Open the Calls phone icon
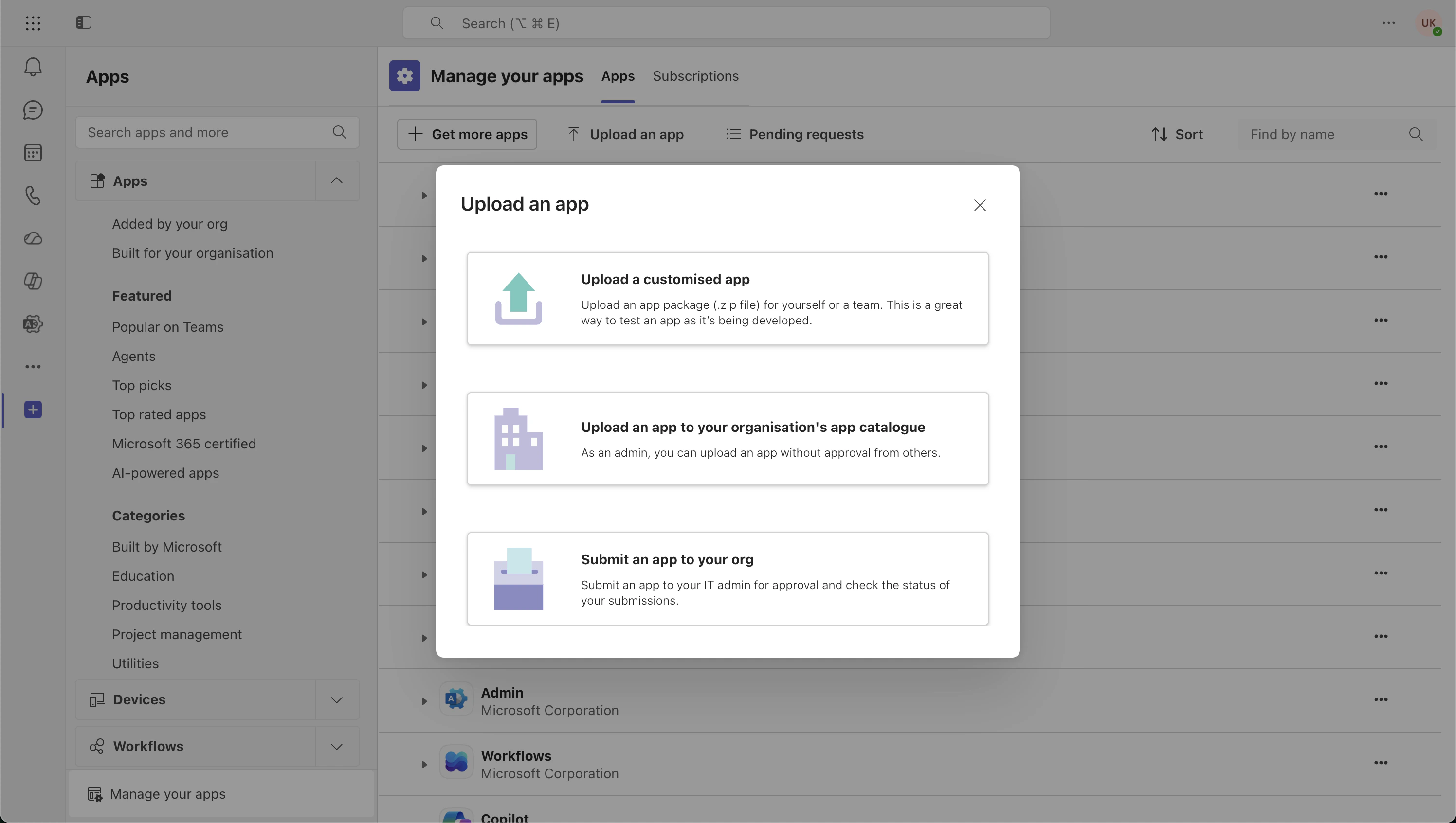Image resolution: width=1456 pixels, height=823 pixels. (x=33, y=196)
